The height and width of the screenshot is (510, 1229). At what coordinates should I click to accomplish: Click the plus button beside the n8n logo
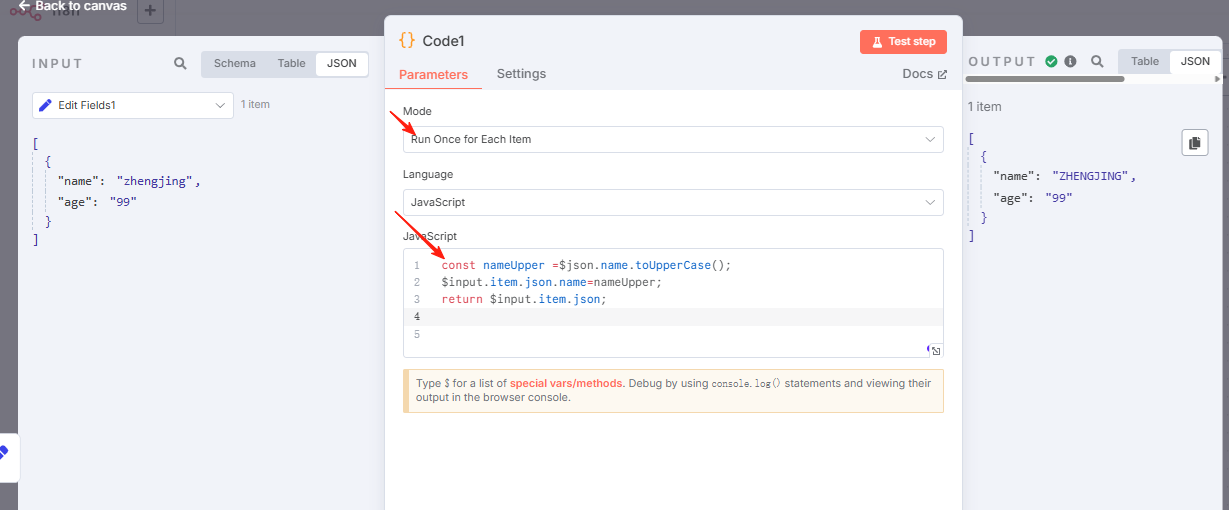(x=149, y=12)
